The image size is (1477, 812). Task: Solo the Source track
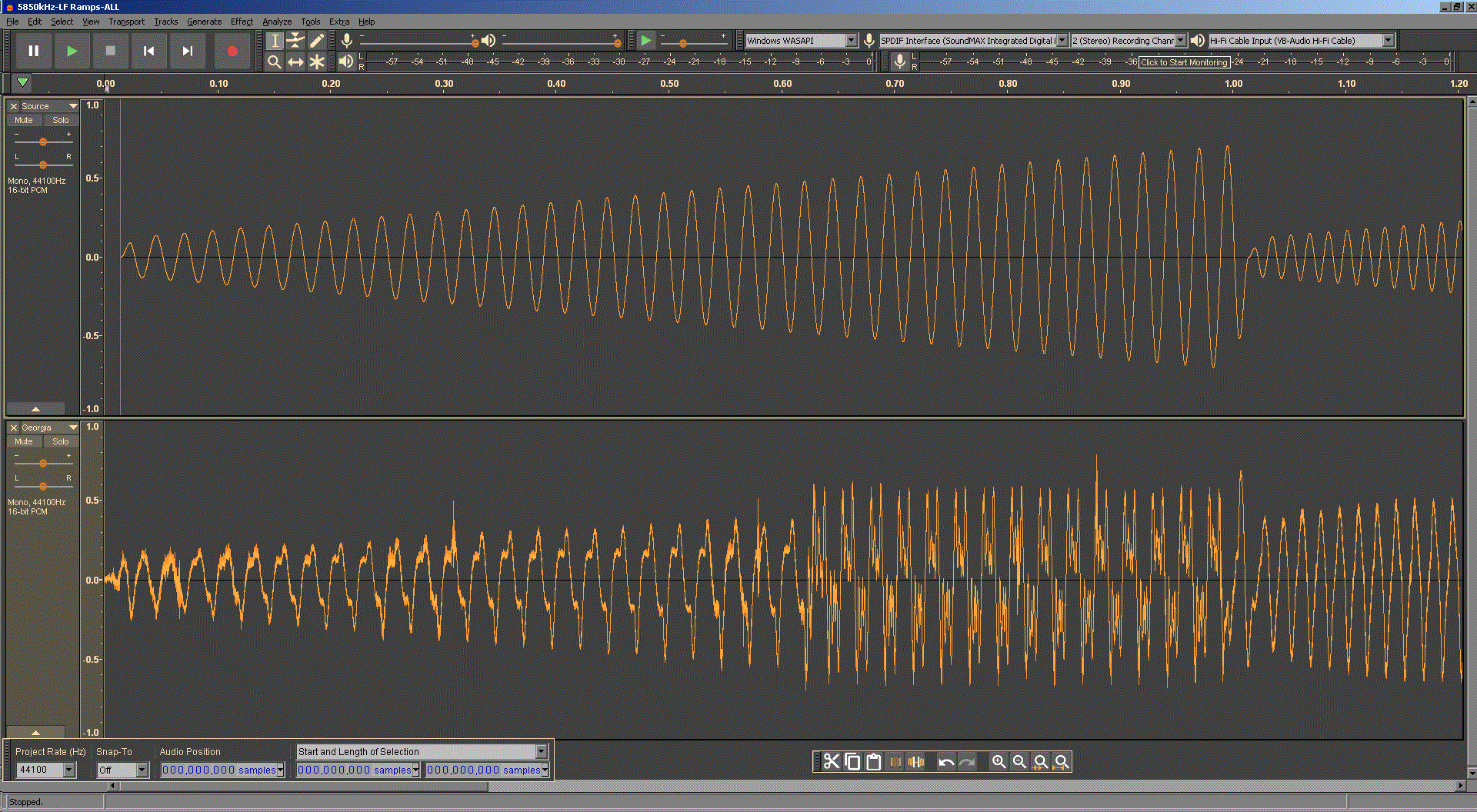tap(61, 120)
